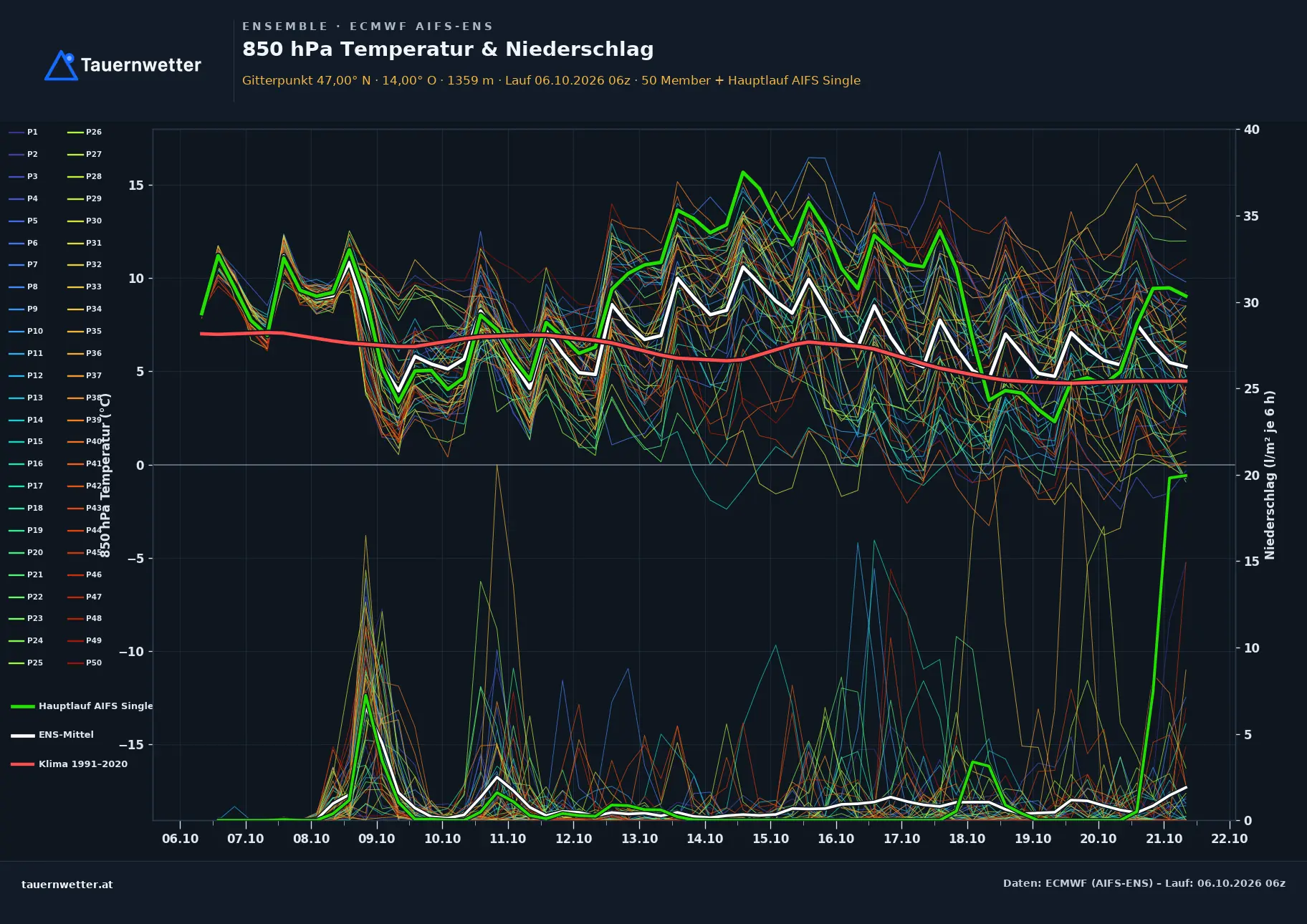Select the chart title '850 hPa Temperatur & Niederschlag'
The height and width of the screenshot is (924, 1307).
(x=448, y=49)
